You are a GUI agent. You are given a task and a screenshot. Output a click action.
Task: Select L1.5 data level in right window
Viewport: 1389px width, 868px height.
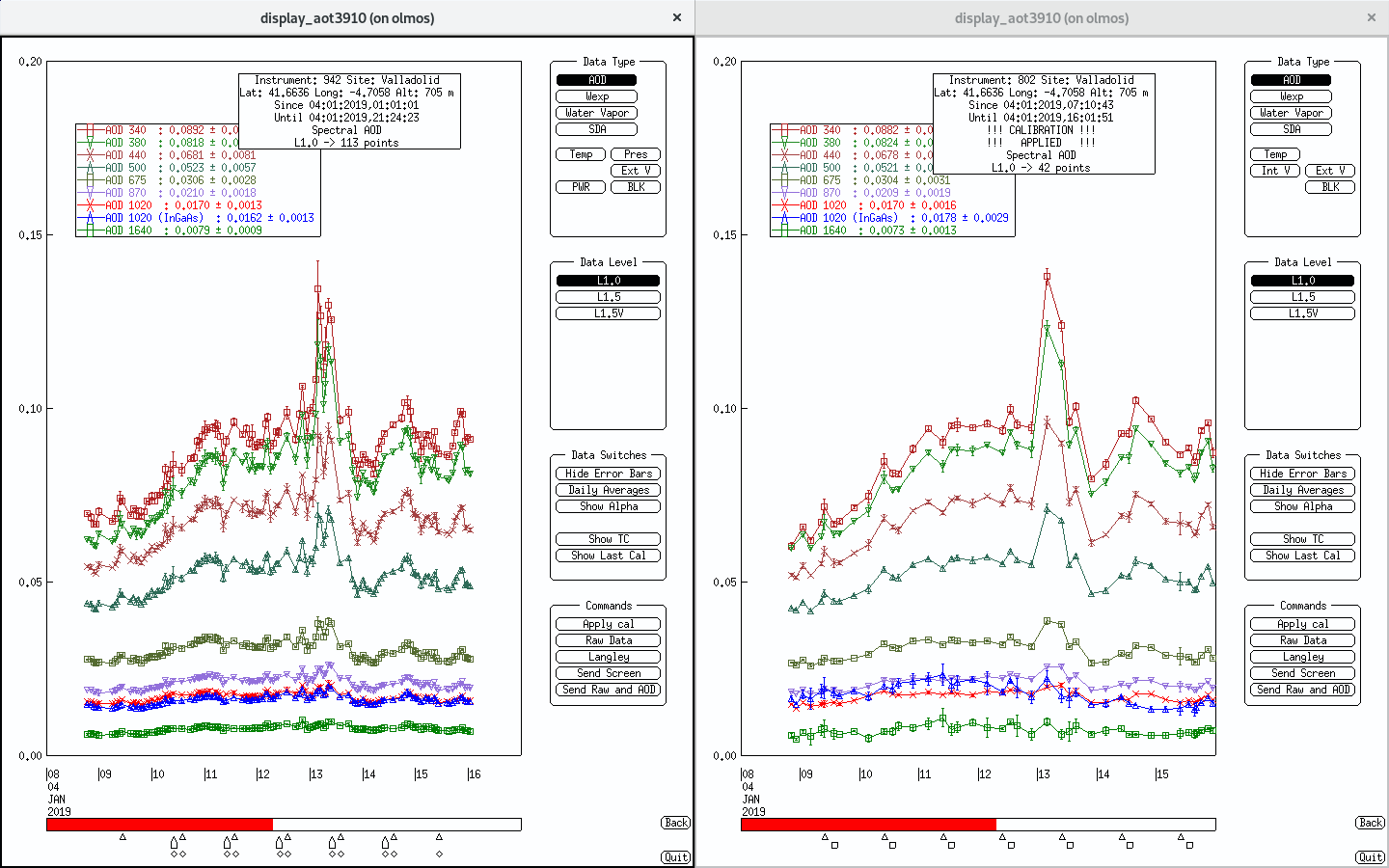(x=1302, y=297)
